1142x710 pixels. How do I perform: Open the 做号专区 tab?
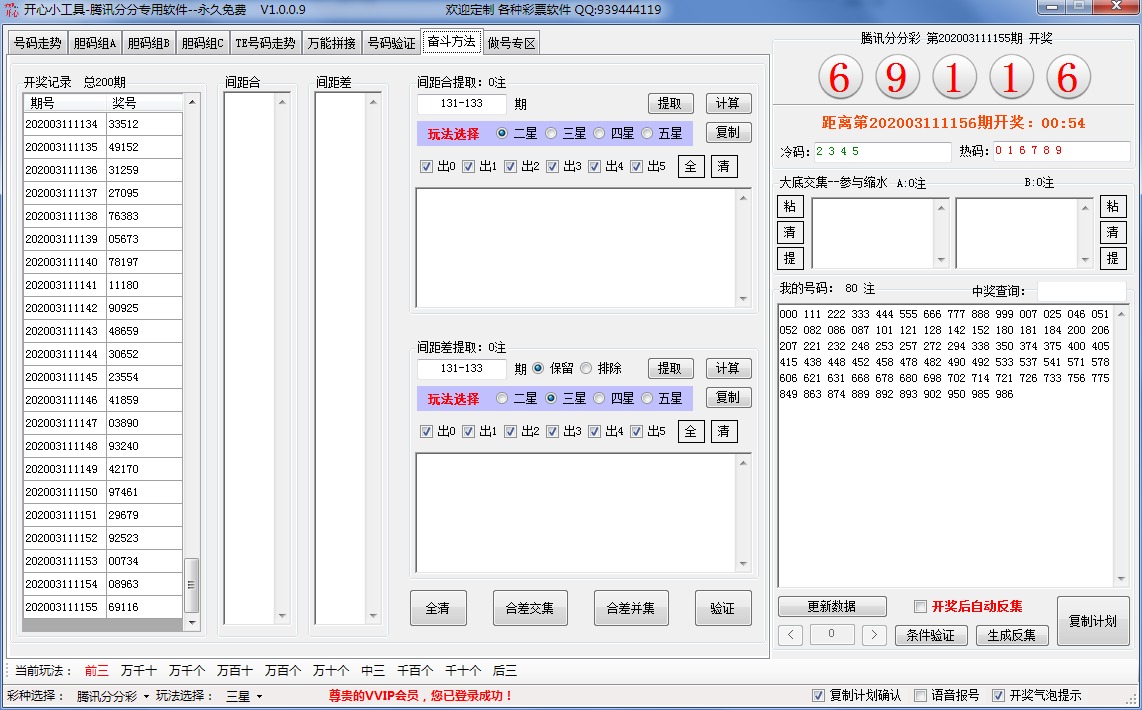pos(512,43)
